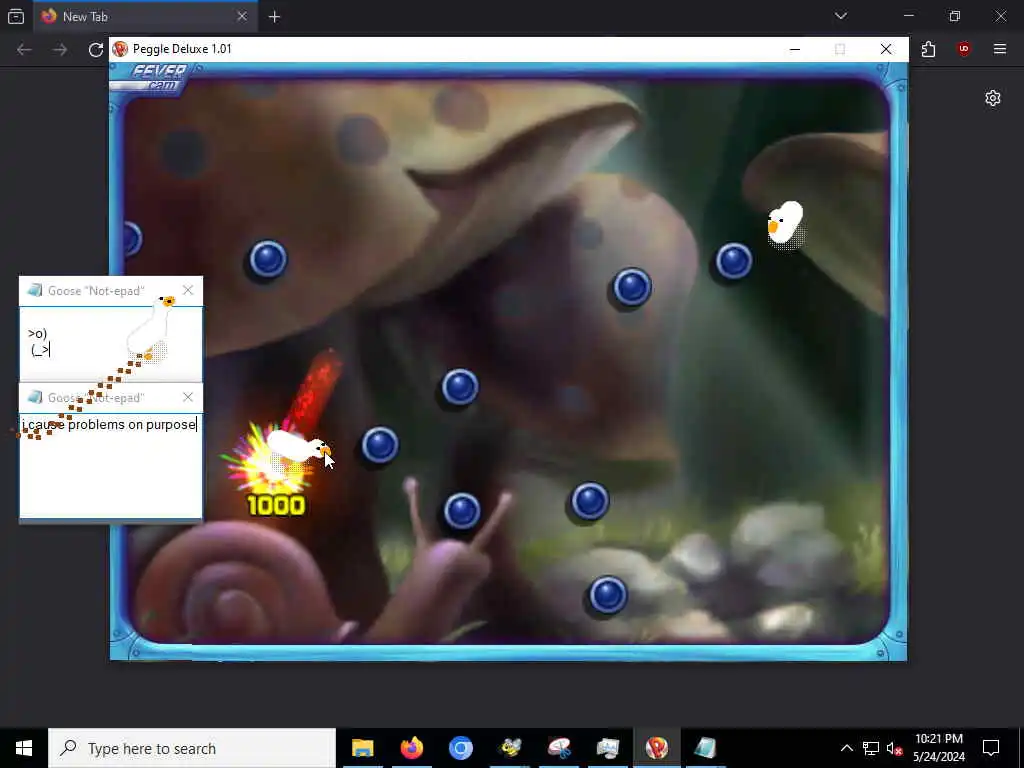This screenshot has width=1024, height=768.
Task: Click into the text area containing '>o)'
Action: tap(111, 344)
